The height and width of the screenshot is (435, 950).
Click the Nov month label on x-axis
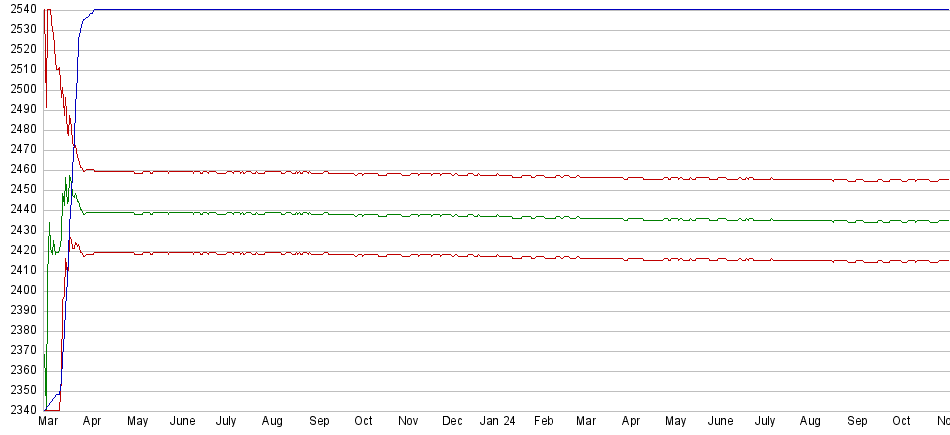click(x=408, y=422)
